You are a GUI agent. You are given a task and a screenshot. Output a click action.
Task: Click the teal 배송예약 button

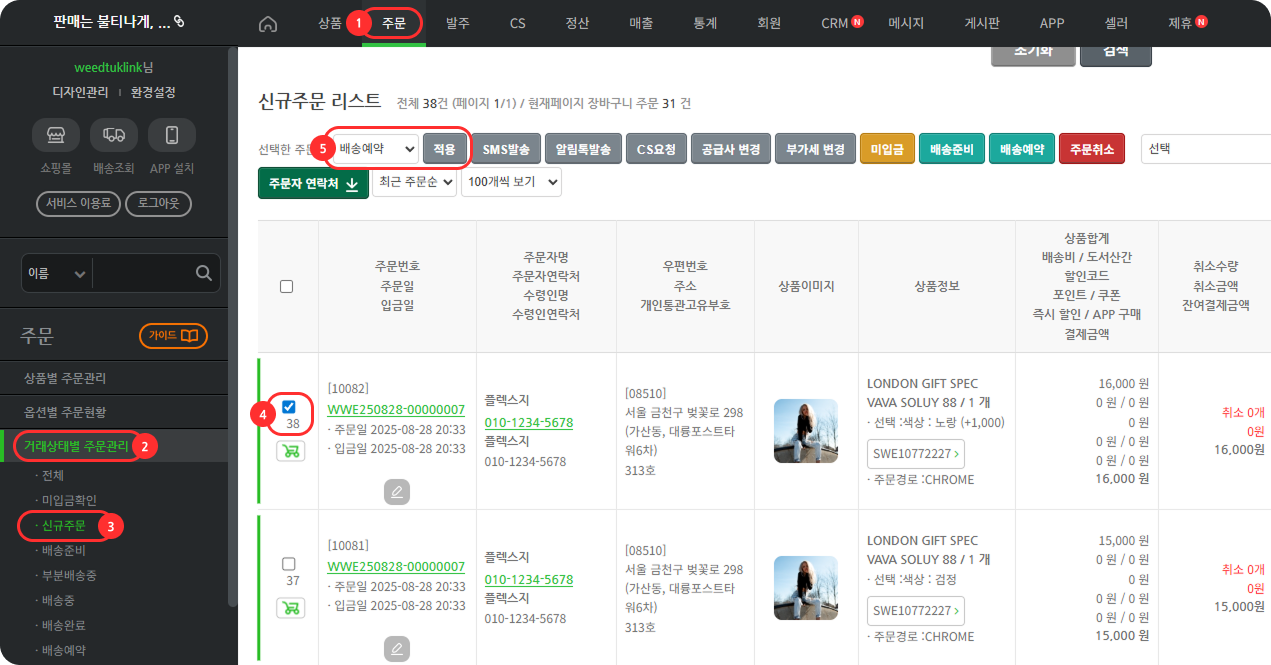[1022, 149]
